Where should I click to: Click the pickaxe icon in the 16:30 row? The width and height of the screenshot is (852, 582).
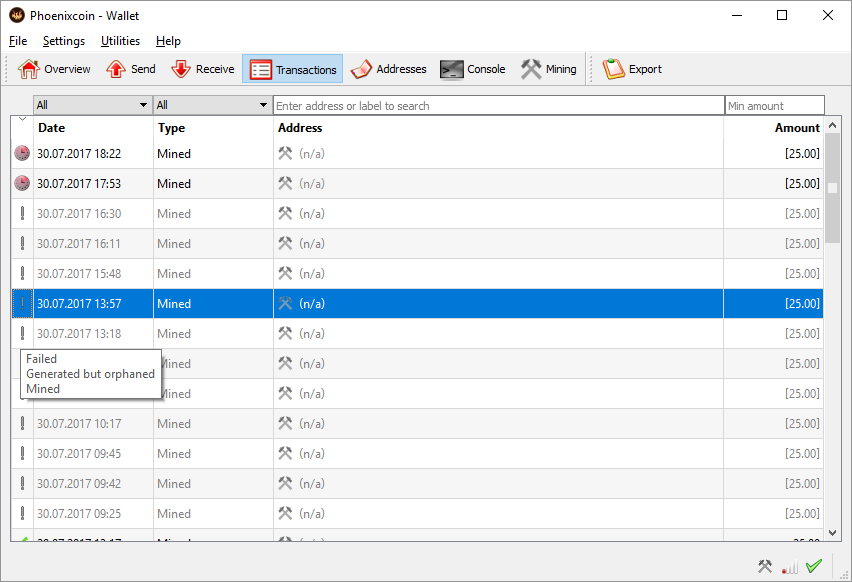click(285, 213)
